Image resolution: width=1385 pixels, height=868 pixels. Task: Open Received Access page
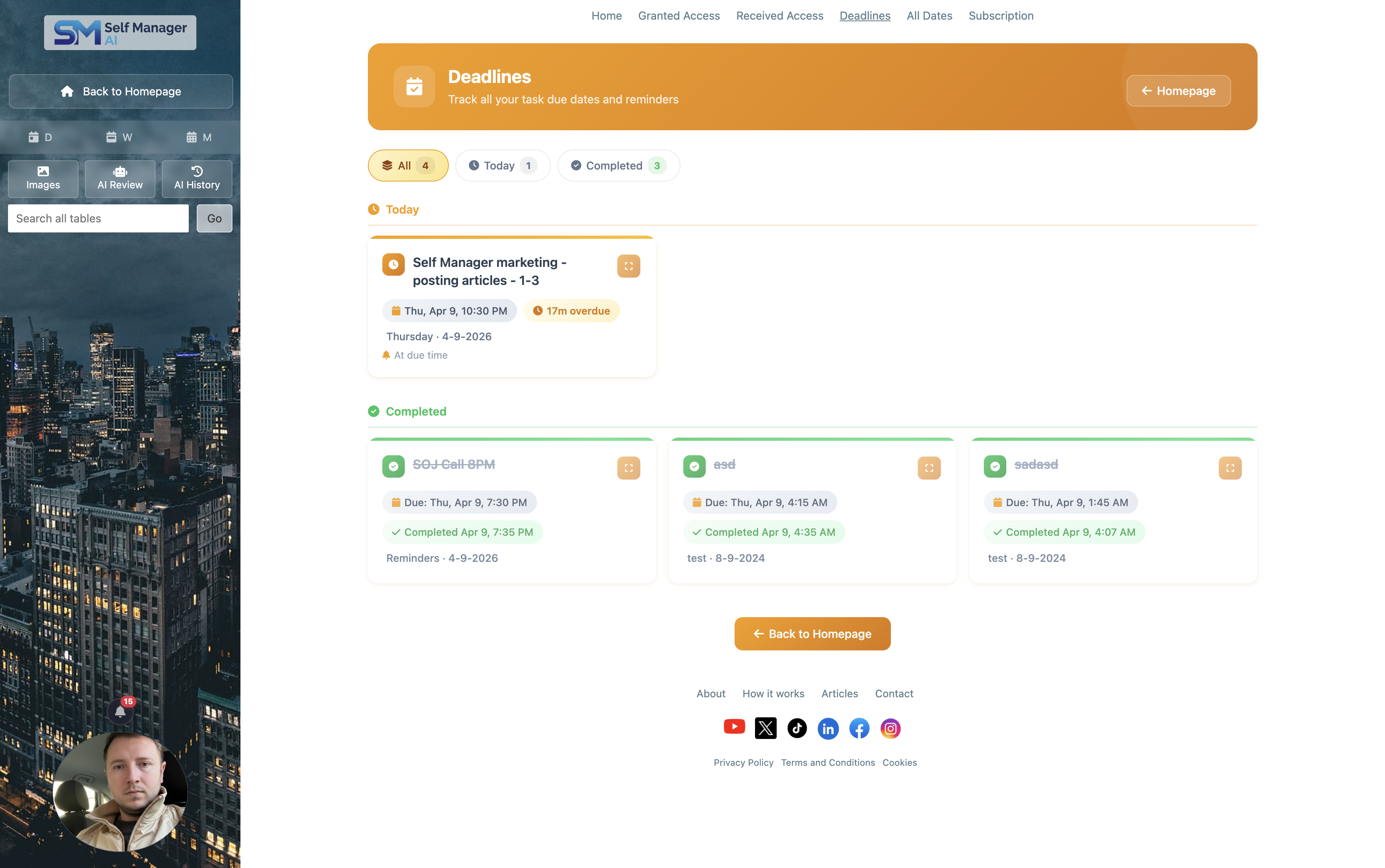pyautogui.click(x=779, y=16)
